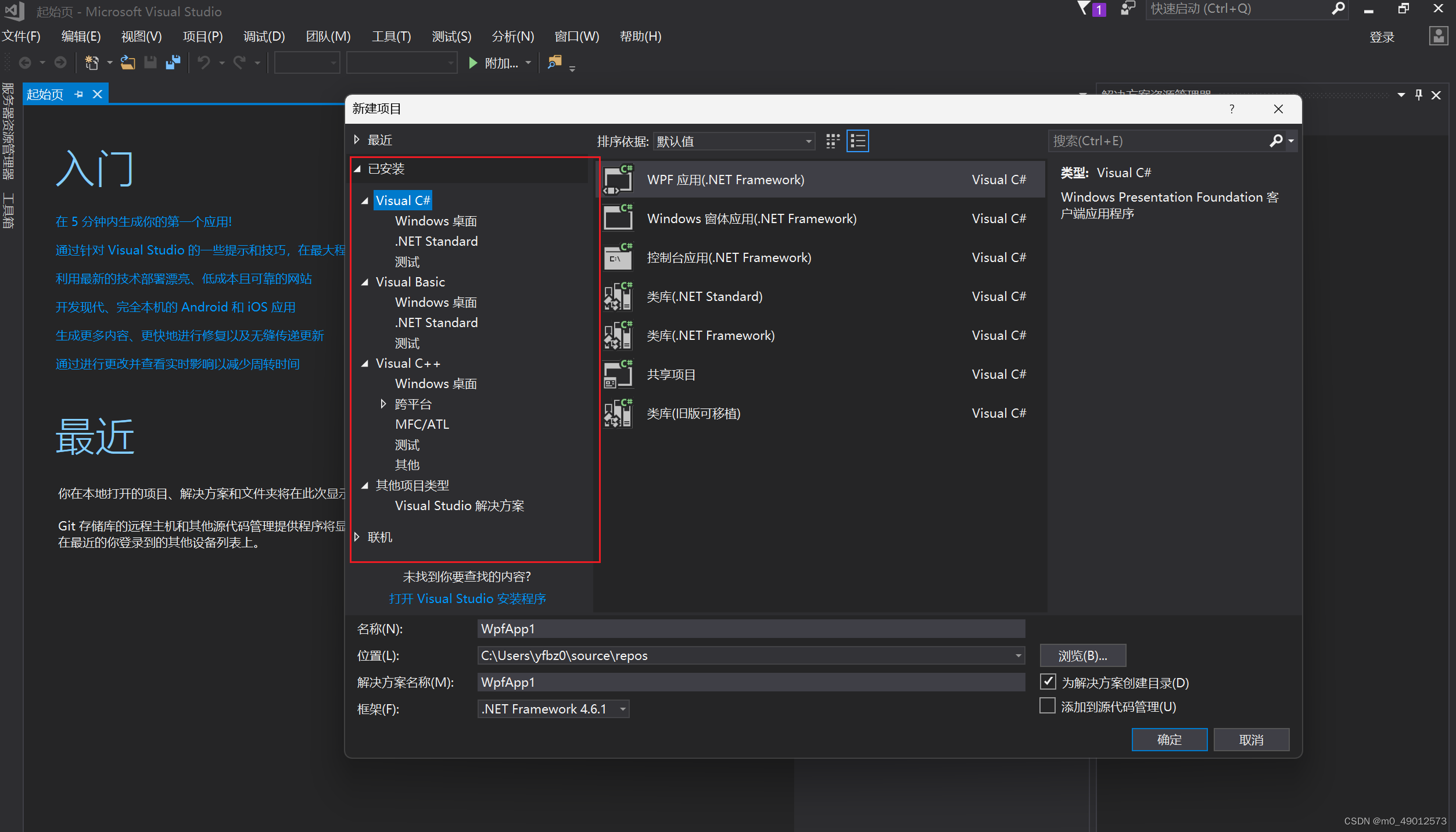Click the dialog help question mark
The image size is (1456, 832).
tap(1231, 109)
